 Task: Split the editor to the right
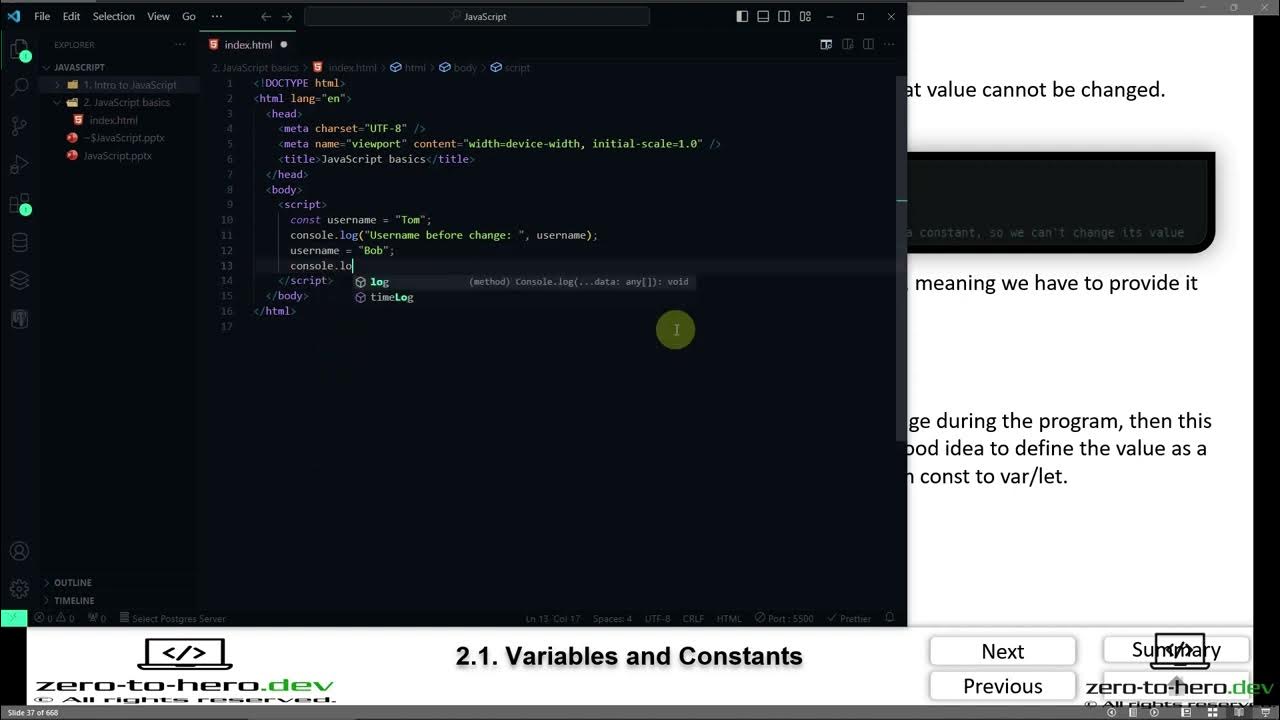868,45
